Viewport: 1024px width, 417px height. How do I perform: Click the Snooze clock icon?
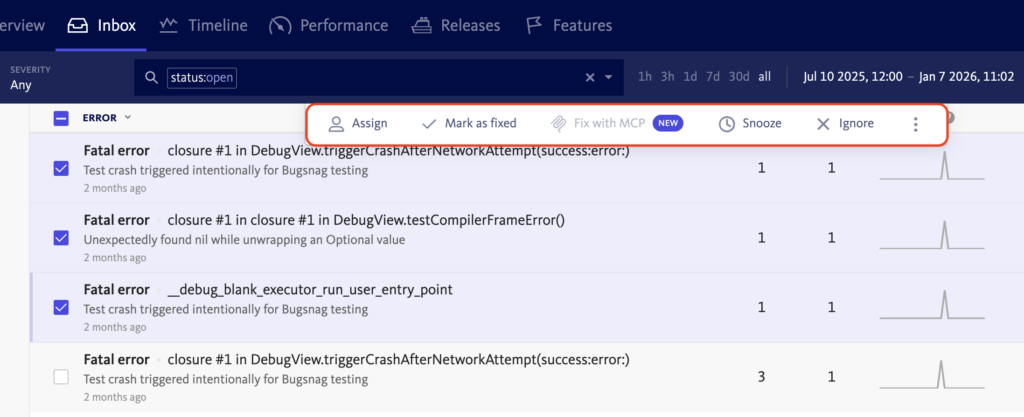726,123
